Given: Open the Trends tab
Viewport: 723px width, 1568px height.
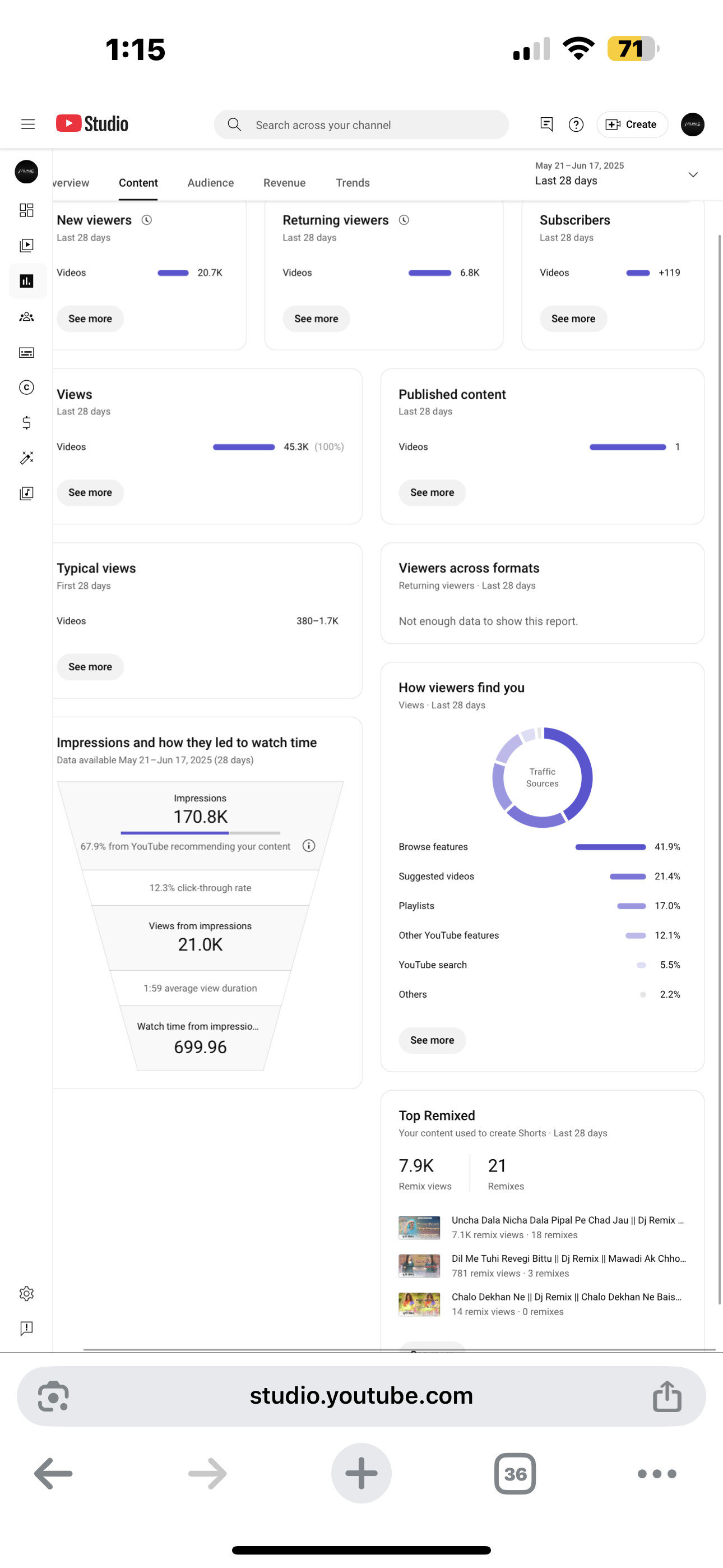Looking at the screenshot, I should [x=353, y=183].
